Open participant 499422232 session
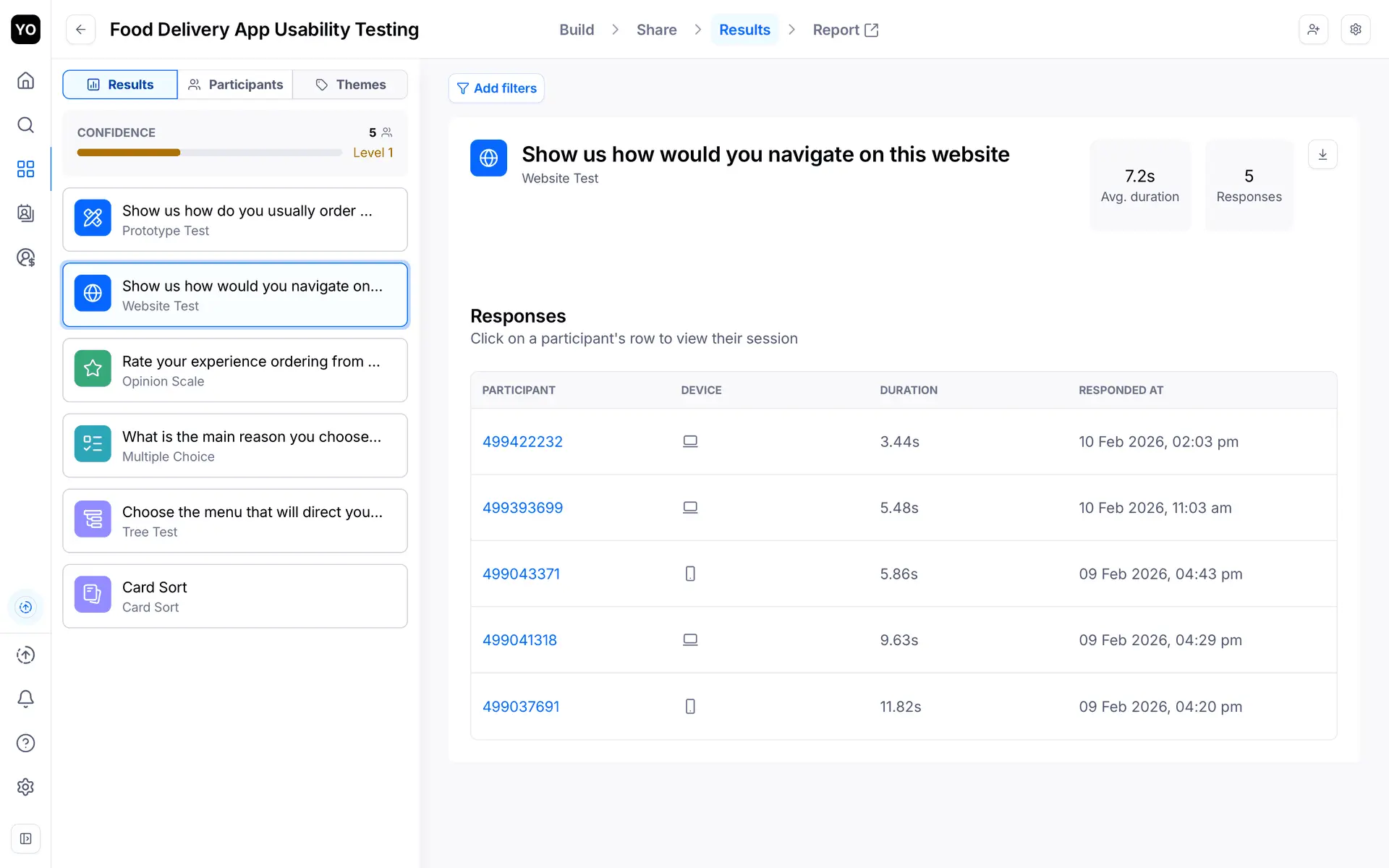1389x868 pixels. pyautogui.click(x=522, y=442)
